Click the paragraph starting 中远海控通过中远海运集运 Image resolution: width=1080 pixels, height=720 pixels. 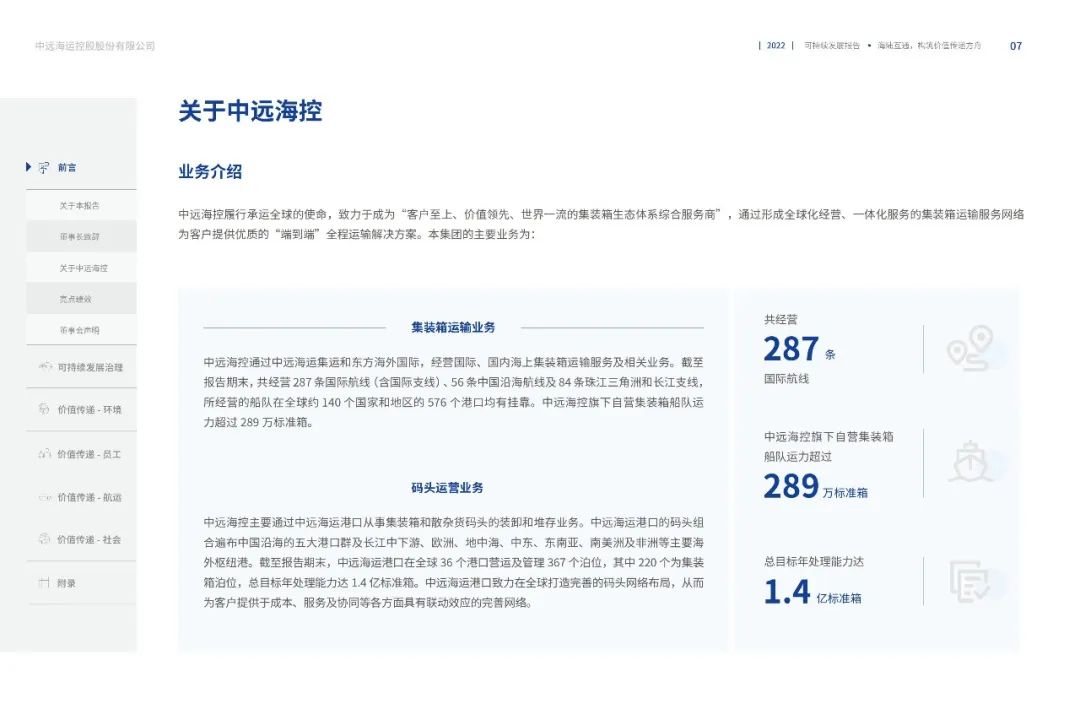[x=453, y=392]
